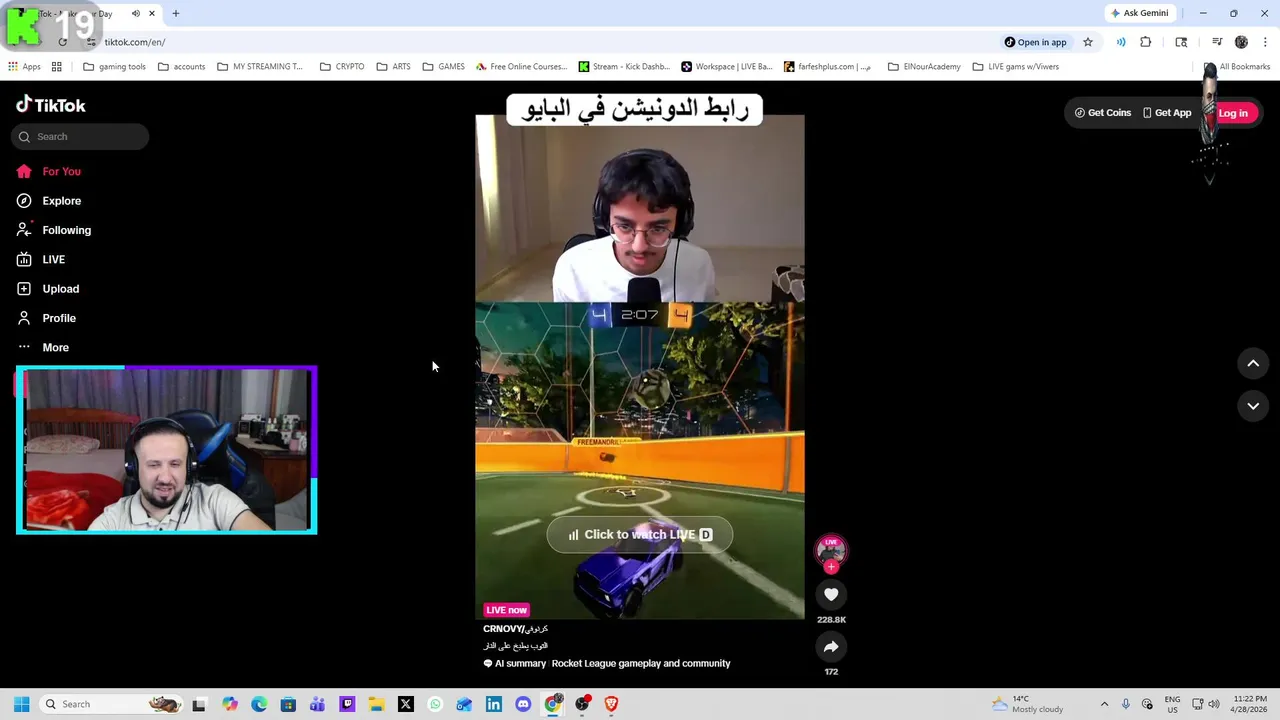Open Microsoft Store from the taskbar
The height and width of the screenshot is (720, 1280).
(x=288, y=704)
